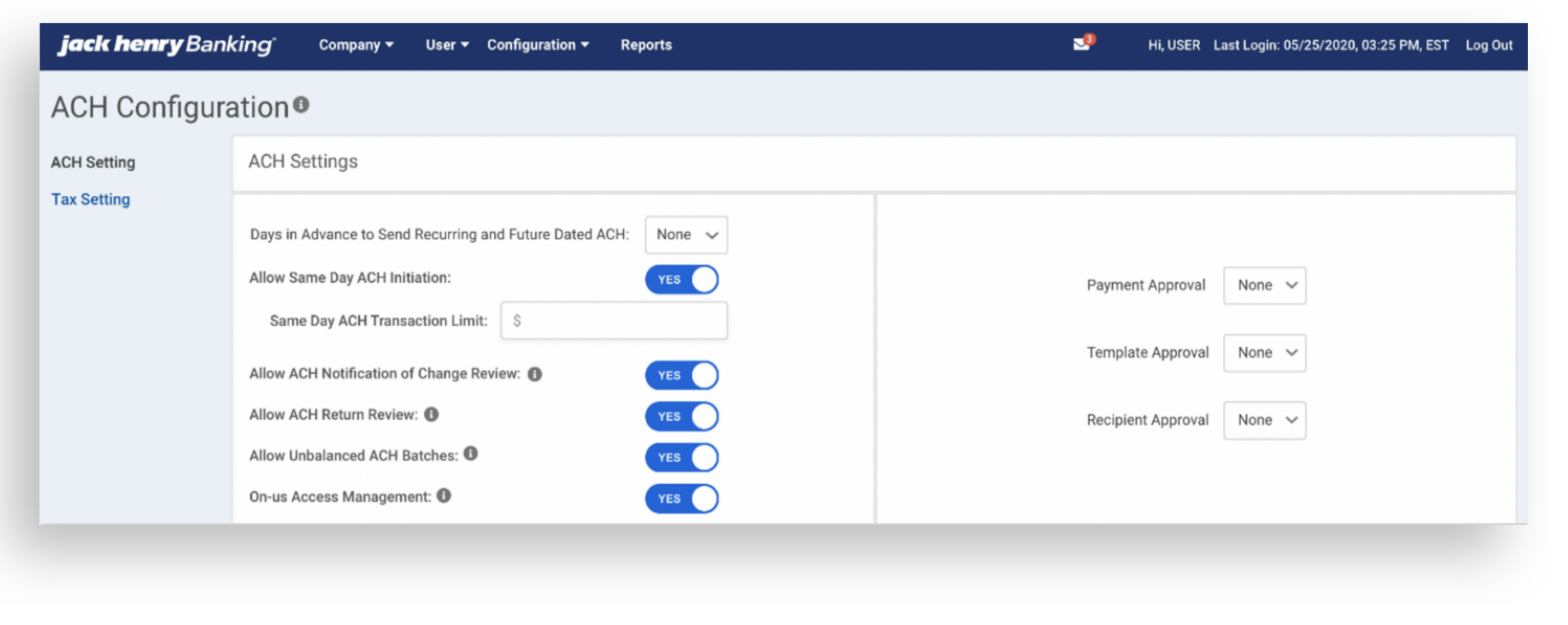Turn off Allow Unbalanced ACH Batches toggle

[681, 458]
